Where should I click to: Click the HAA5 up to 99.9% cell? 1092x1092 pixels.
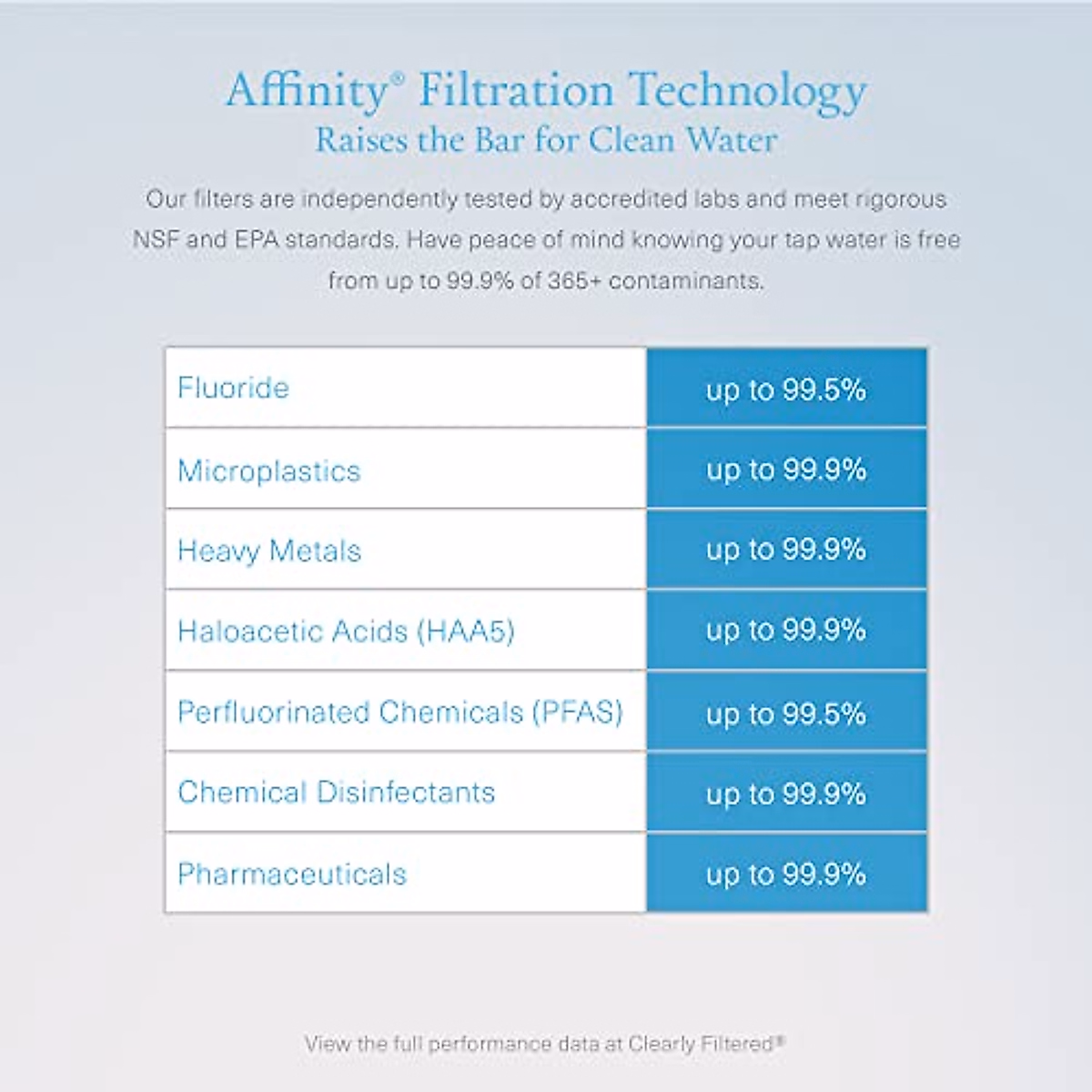(x=786, y=630)
